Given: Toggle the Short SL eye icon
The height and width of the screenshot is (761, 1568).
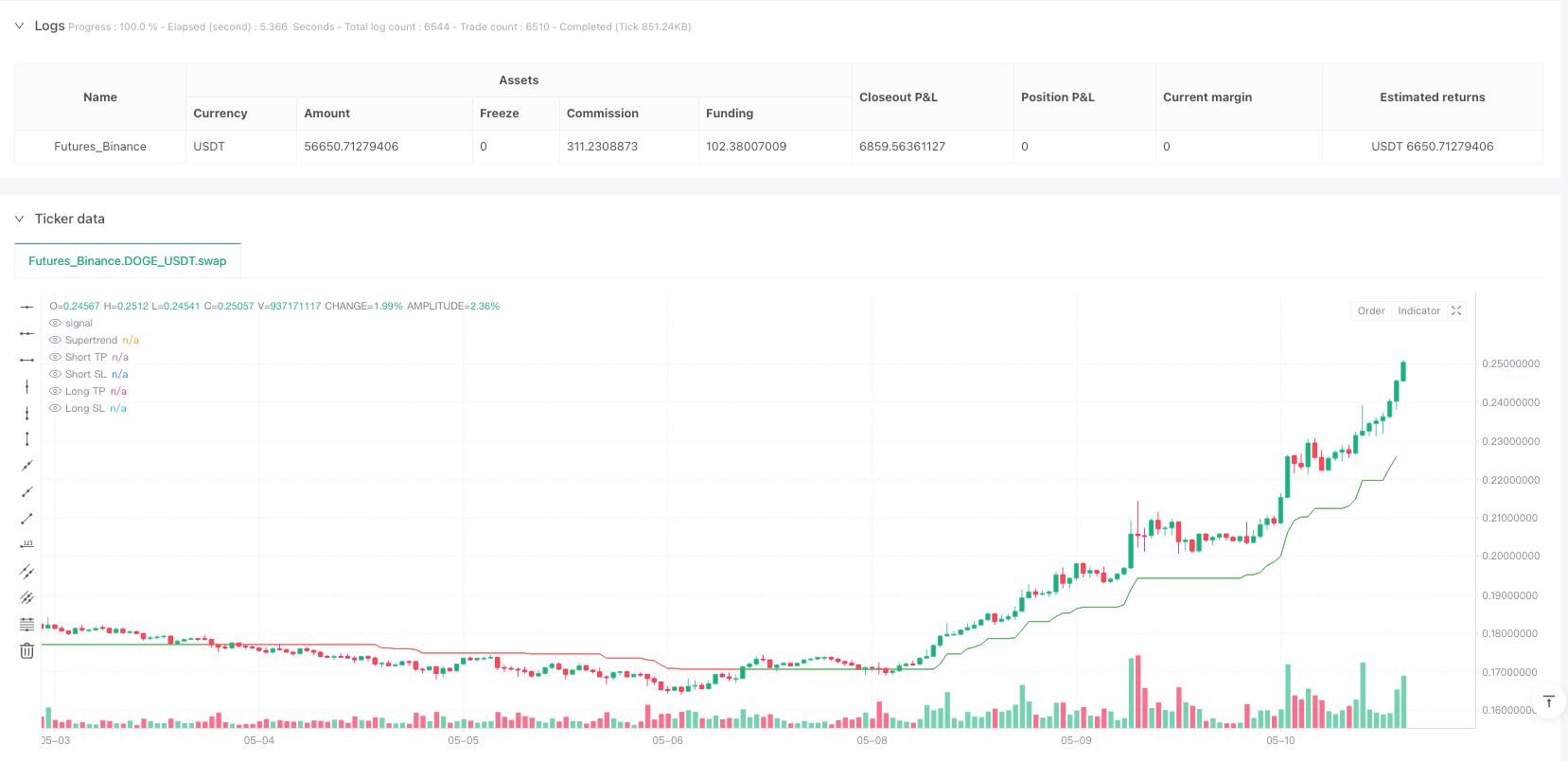Looking at the screenshot, I should point(55,375).
